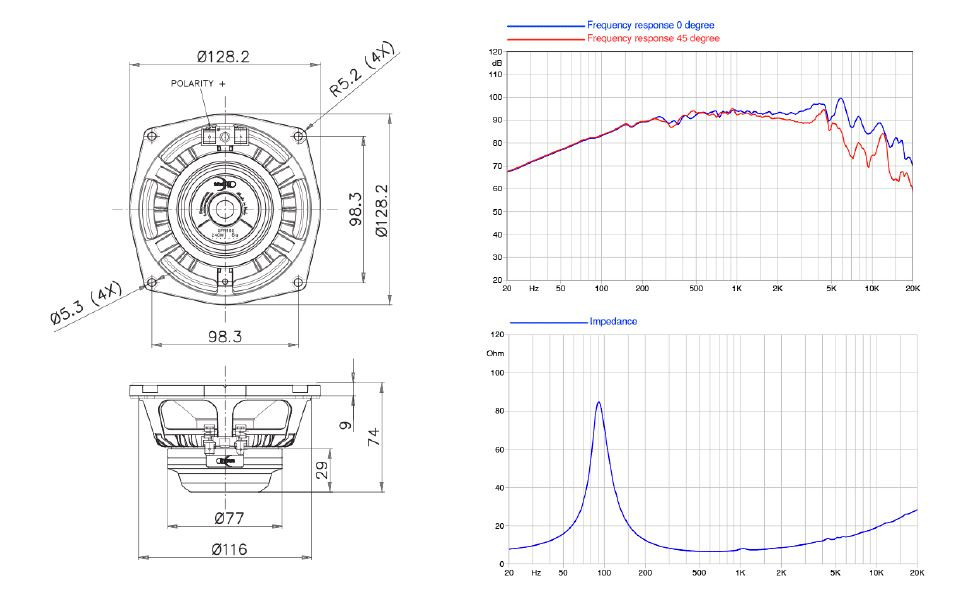
Task: Select the vertical 98.3 hole spacing dimension
Action: point(356,209)
